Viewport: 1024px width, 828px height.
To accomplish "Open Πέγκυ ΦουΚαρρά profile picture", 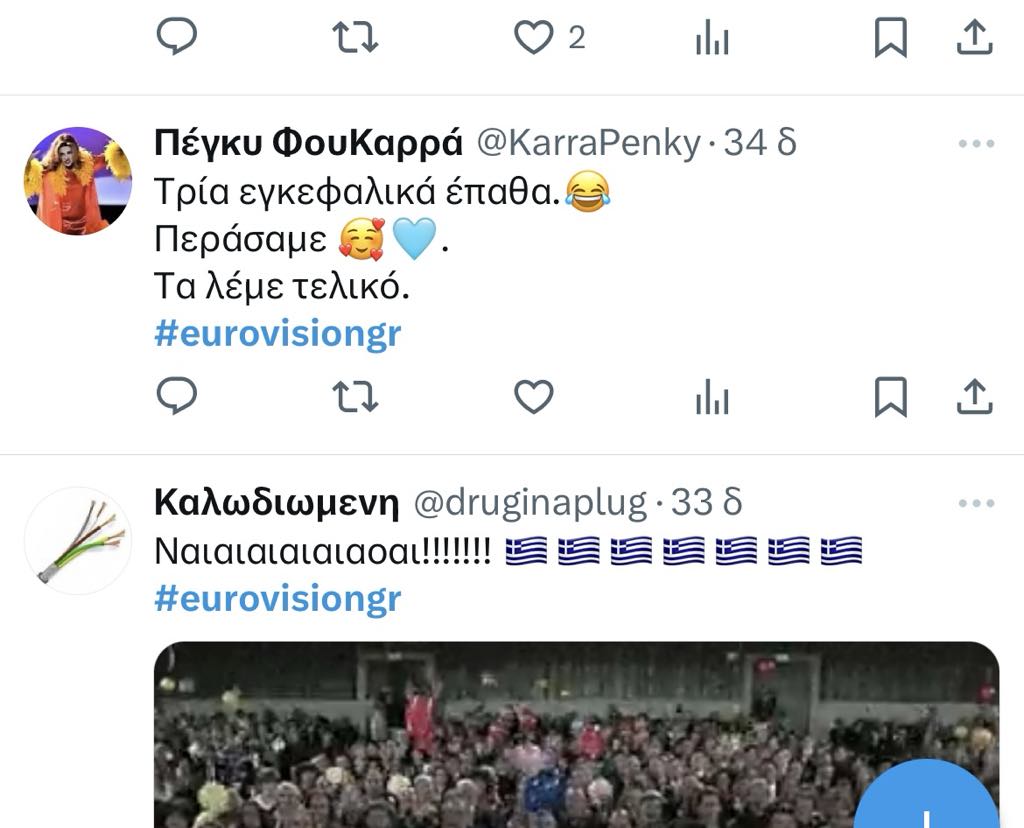I will 78,181.
